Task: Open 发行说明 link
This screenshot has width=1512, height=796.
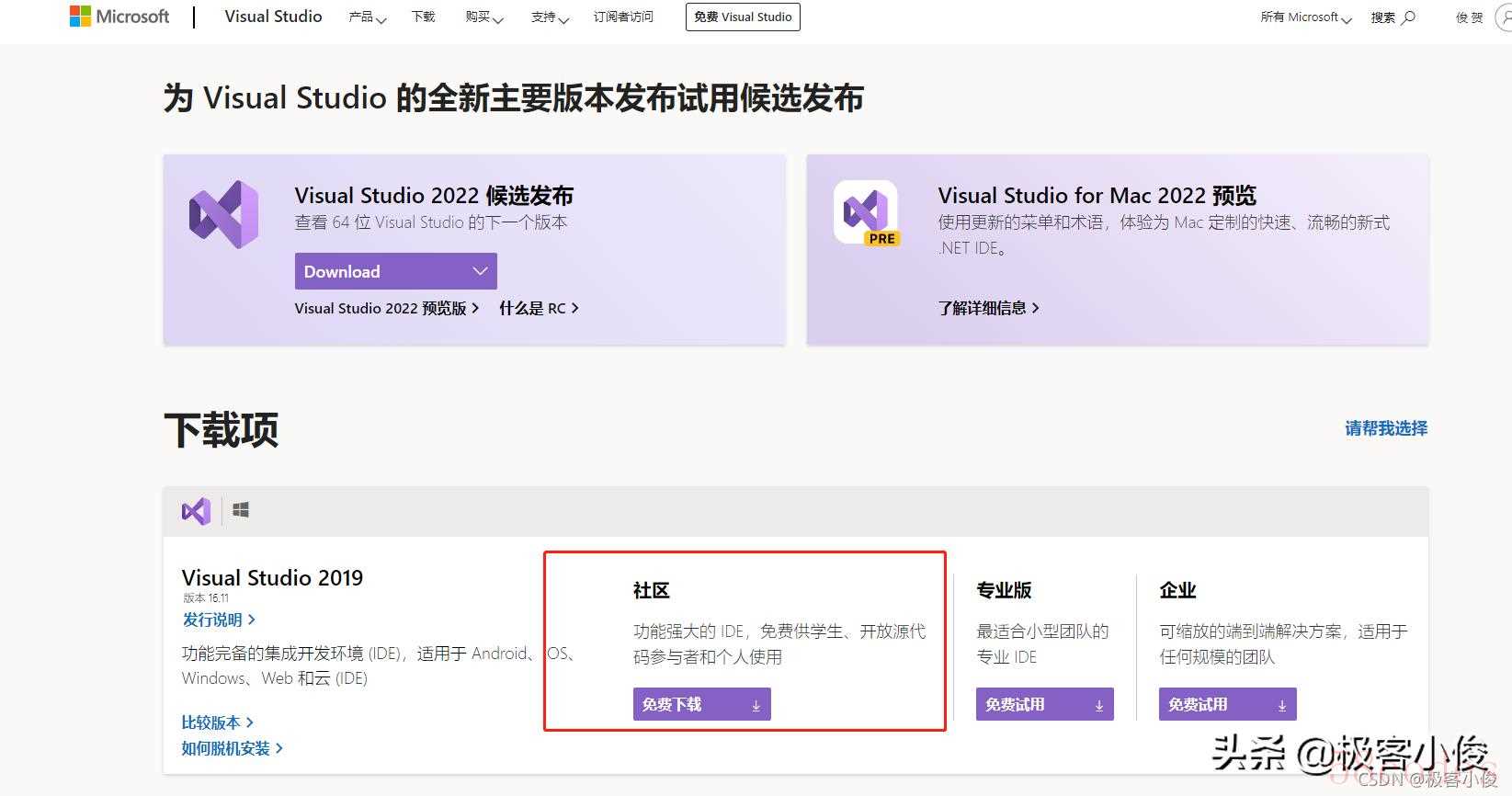Action: pos(219,620)
